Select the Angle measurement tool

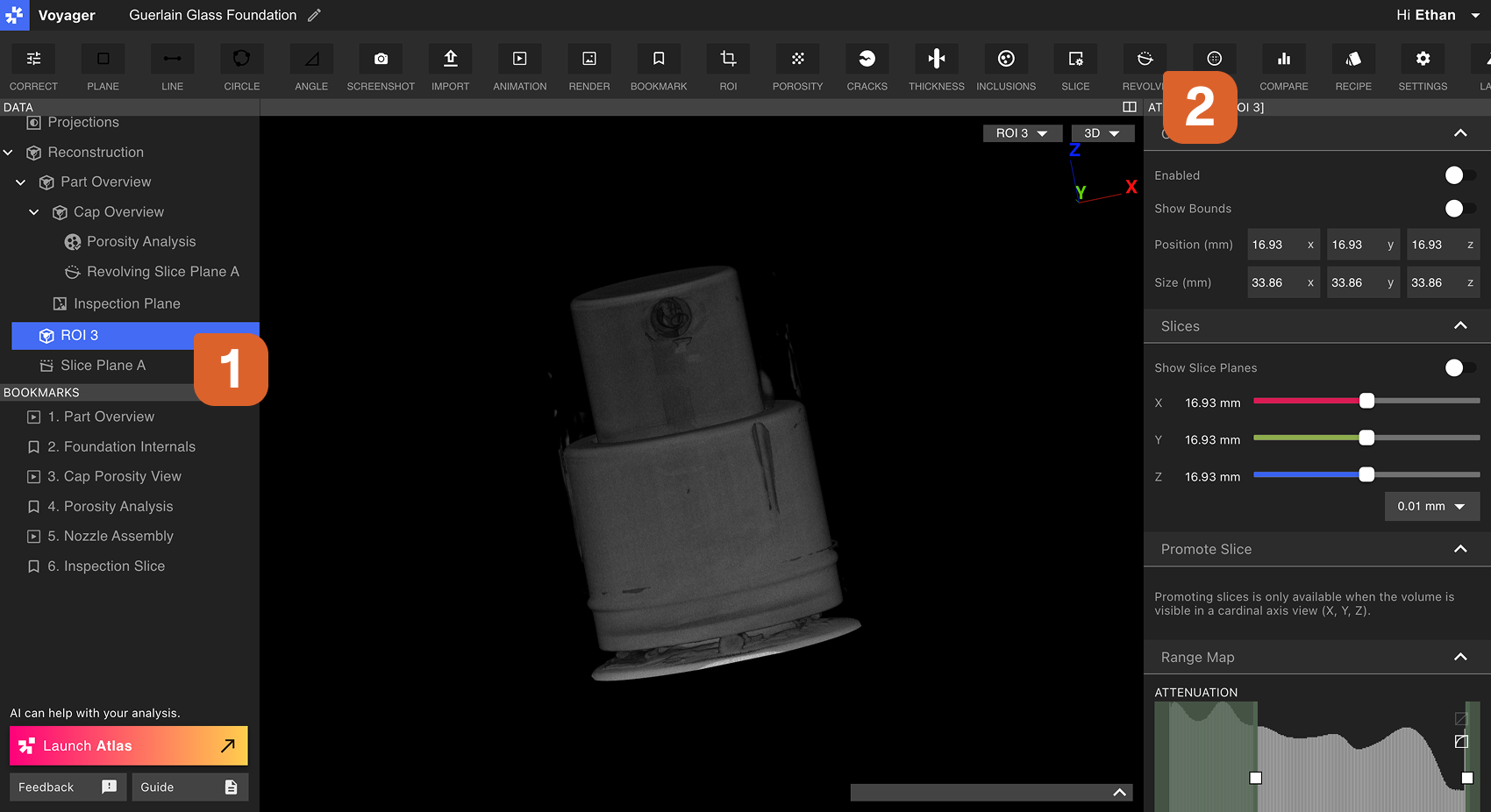click(x=310, y=67)
